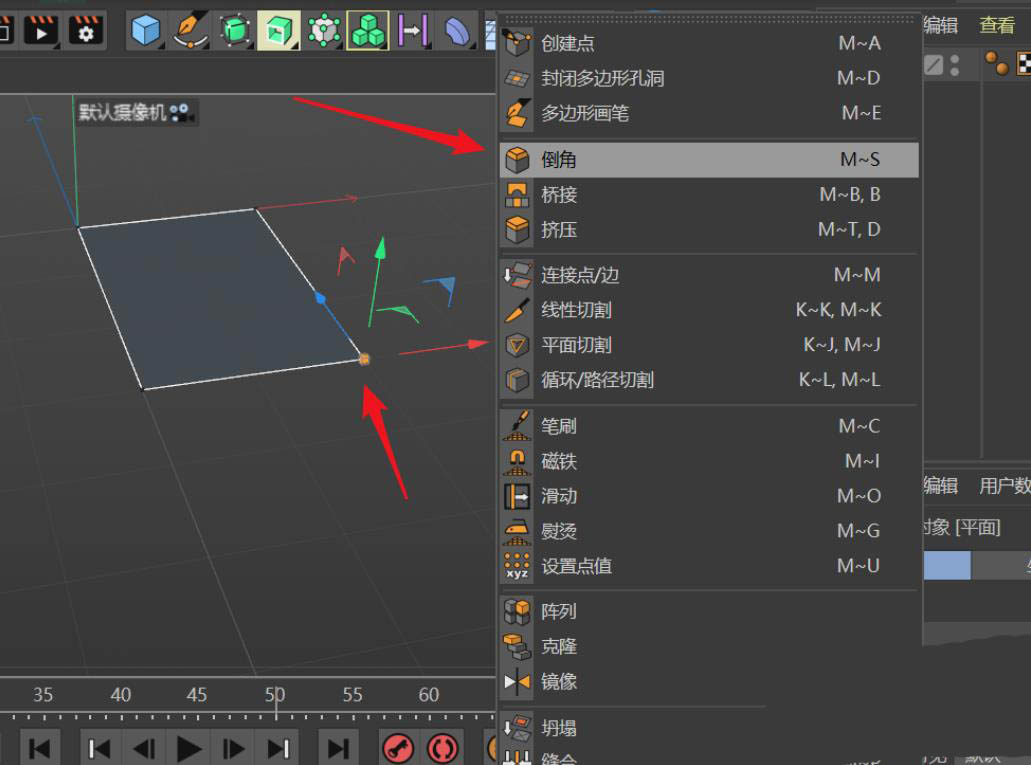This screenshot has width=1031, height=765.
Task: Click the Render to Picture Viewer icon
Action: [x=40, y=30]
